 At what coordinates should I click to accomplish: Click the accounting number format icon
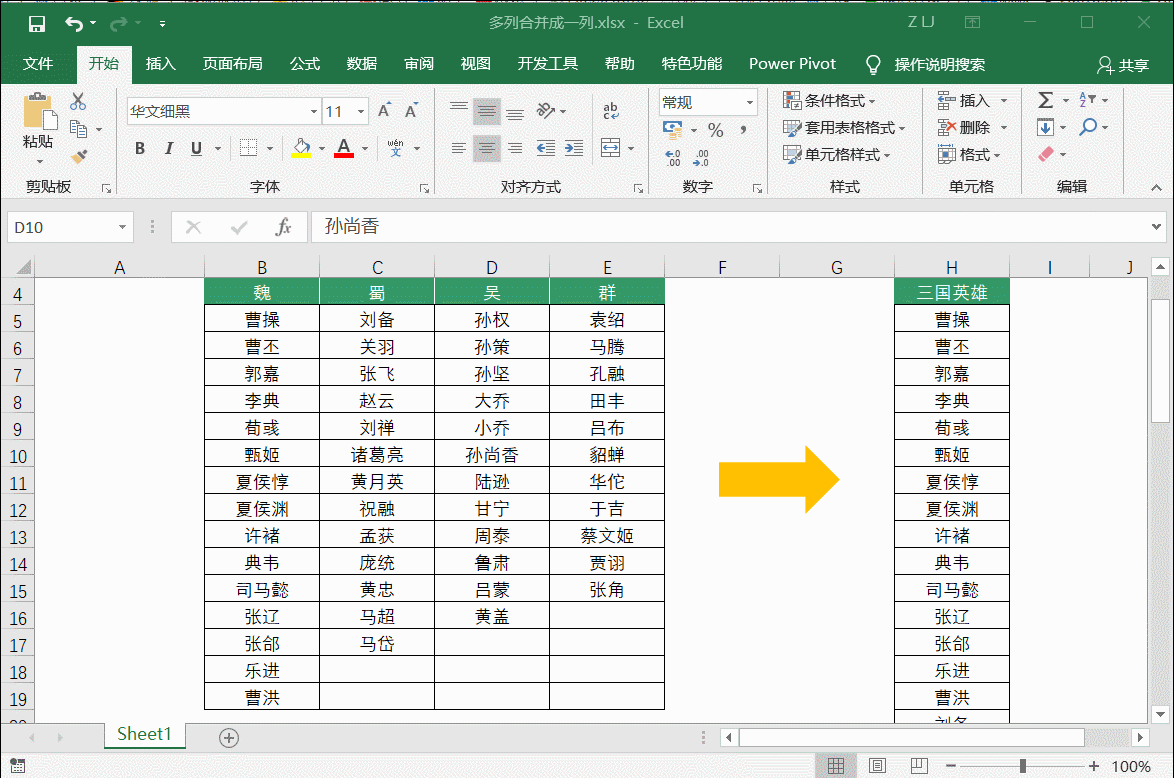pos(672,130)
